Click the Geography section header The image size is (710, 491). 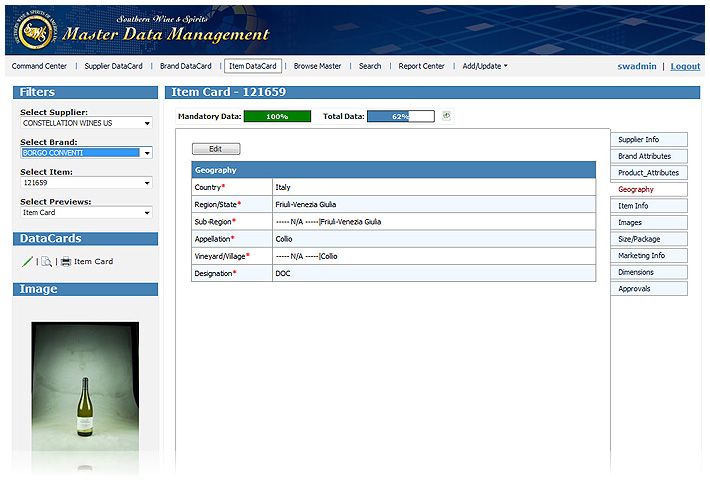pos(393,170)
